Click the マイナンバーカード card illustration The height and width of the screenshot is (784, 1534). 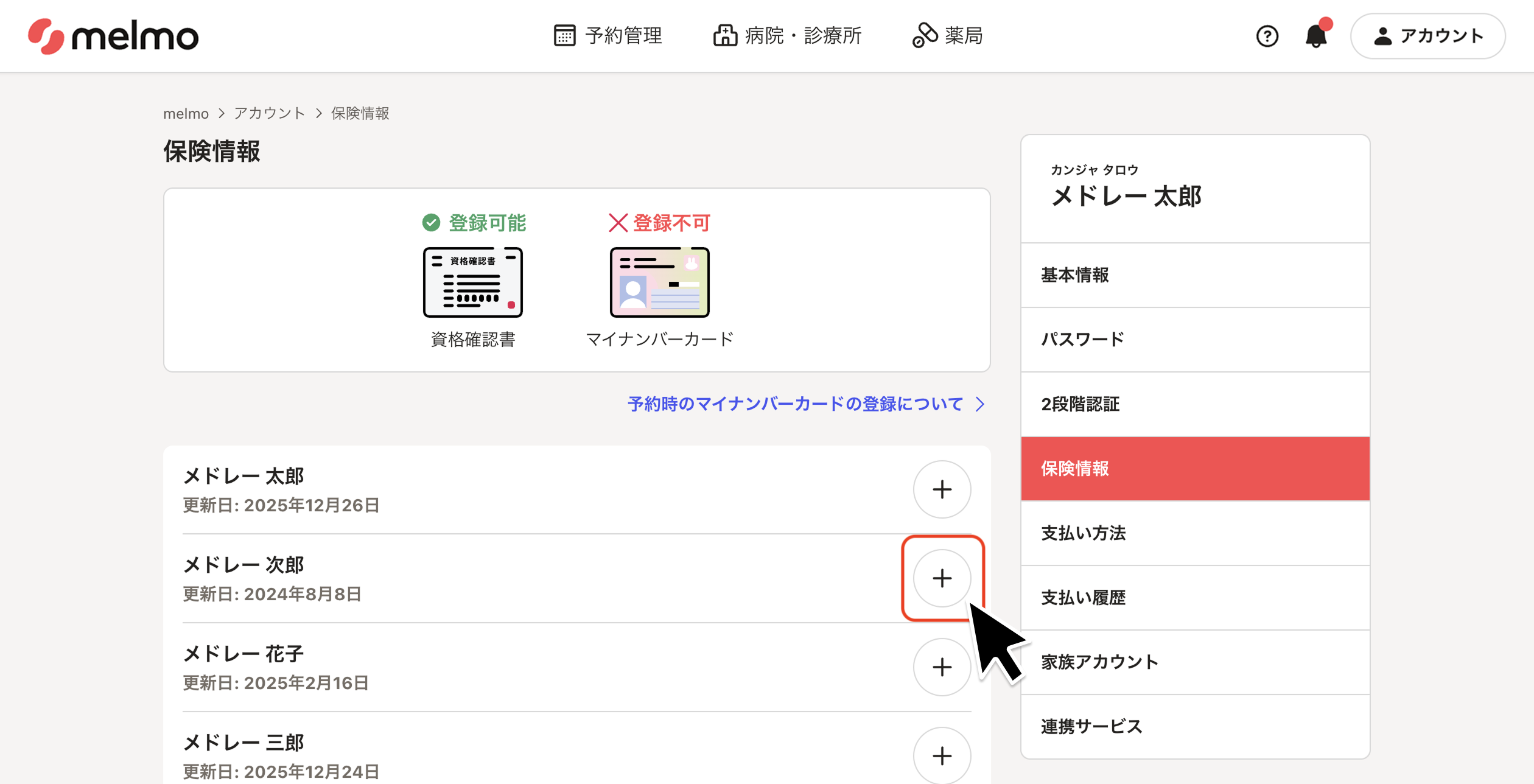pyautogui.click(x=659, y=282)
